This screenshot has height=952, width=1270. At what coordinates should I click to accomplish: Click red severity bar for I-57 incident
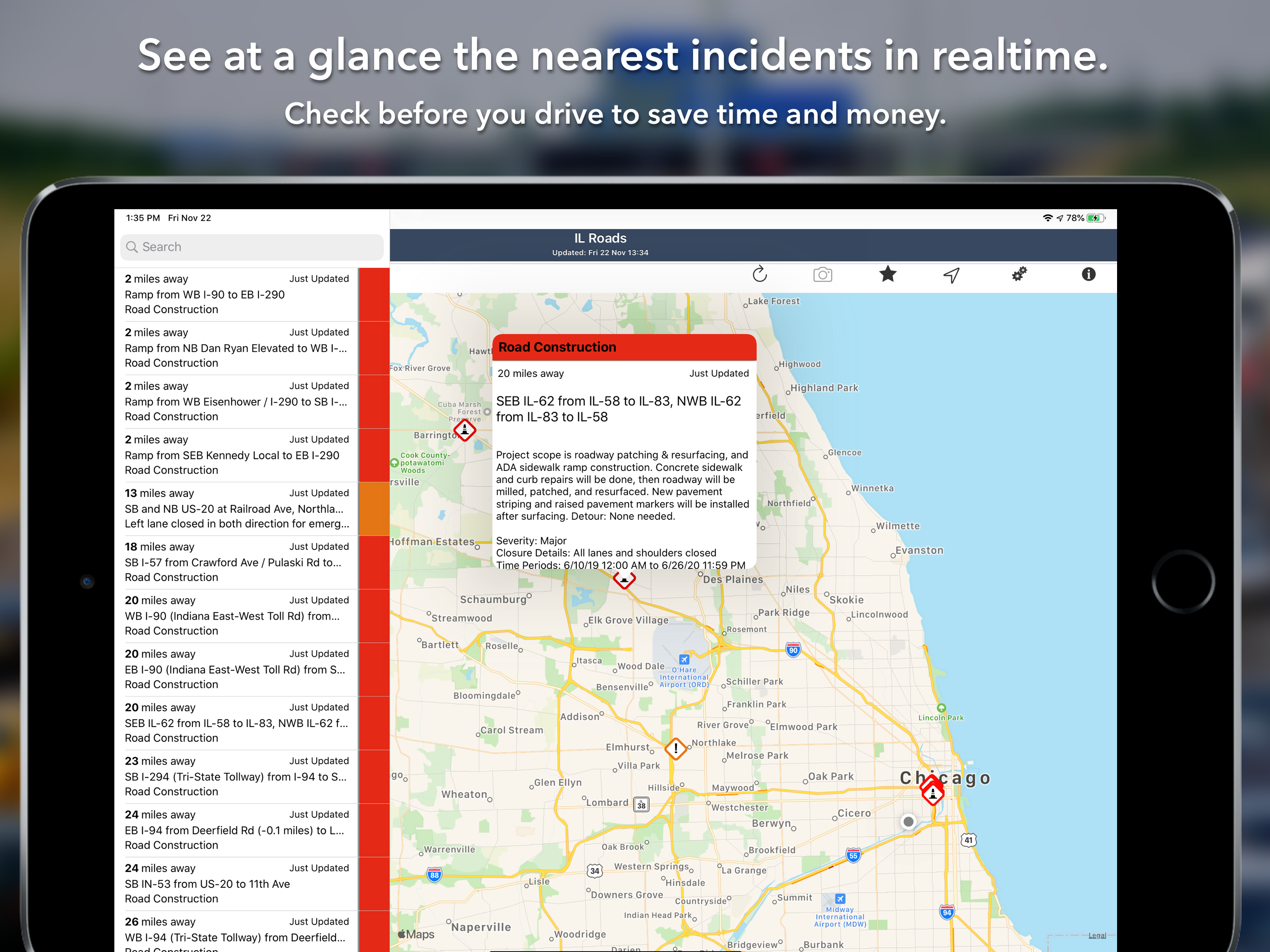tap(374, 562)
